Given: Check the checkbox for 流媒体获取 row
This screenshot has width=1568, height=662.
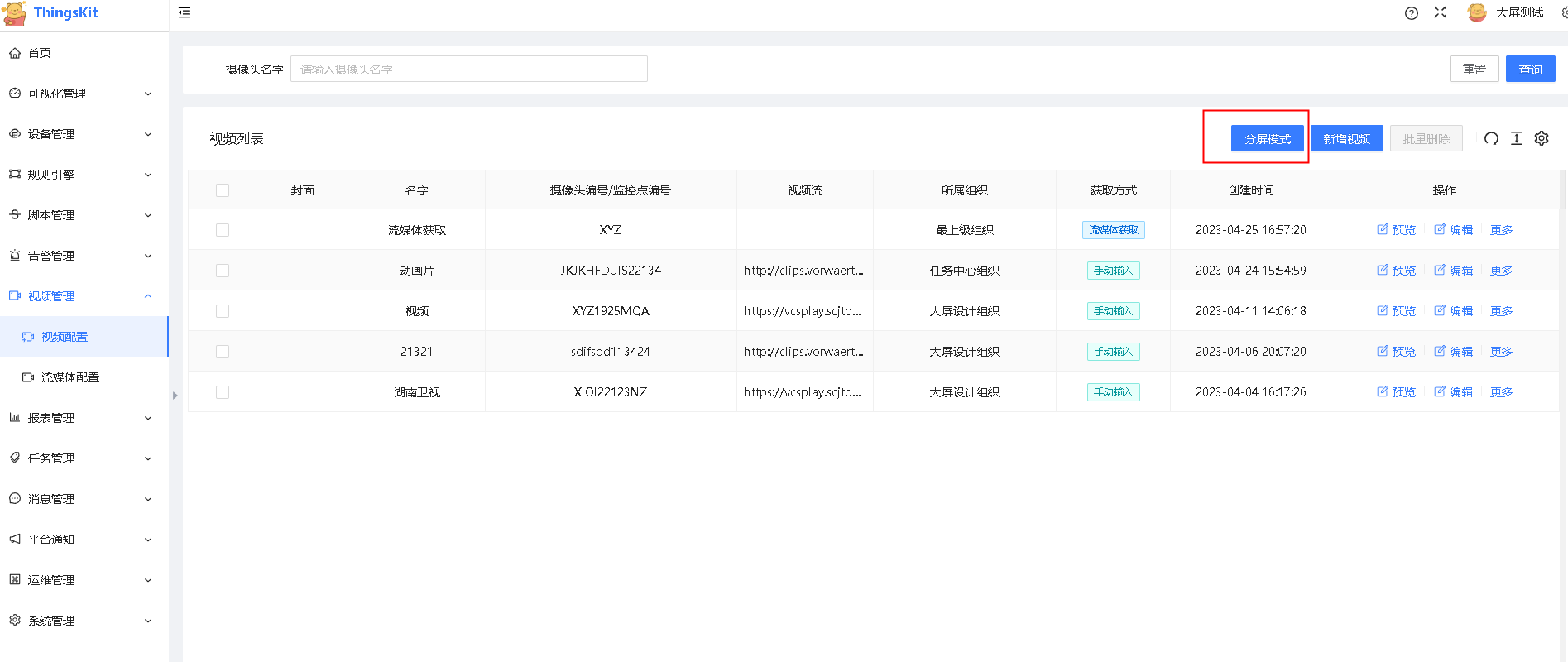Looking at the screenshot, I should pyautogui.click(x=223, y=230).
